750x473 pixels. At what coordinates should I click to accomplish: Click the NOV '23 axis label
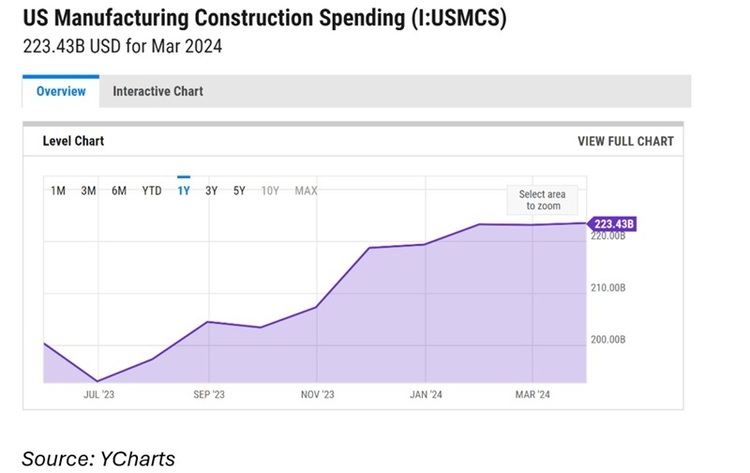[316, 394]
